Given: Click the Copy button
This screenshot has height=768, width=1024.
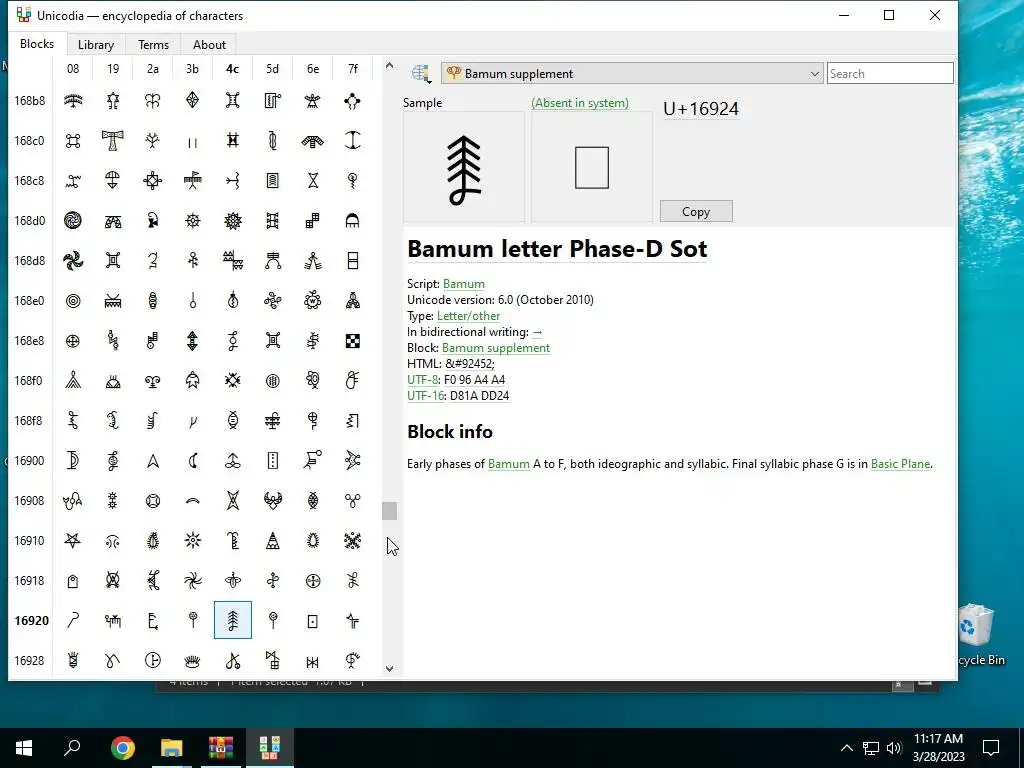Looking at the screenshot, I should [696, 211].
